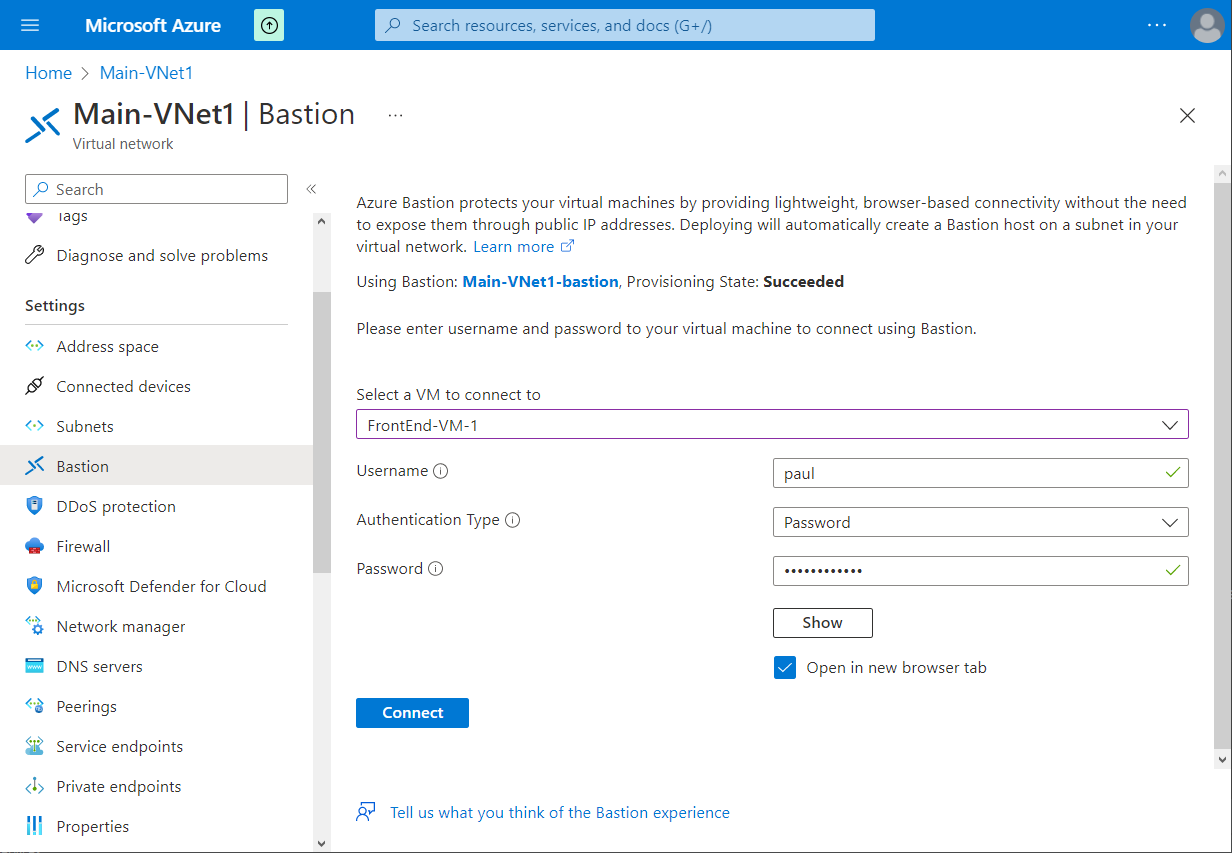Click the sidebar Search field
1232x853 pixels.
[156, 189]
